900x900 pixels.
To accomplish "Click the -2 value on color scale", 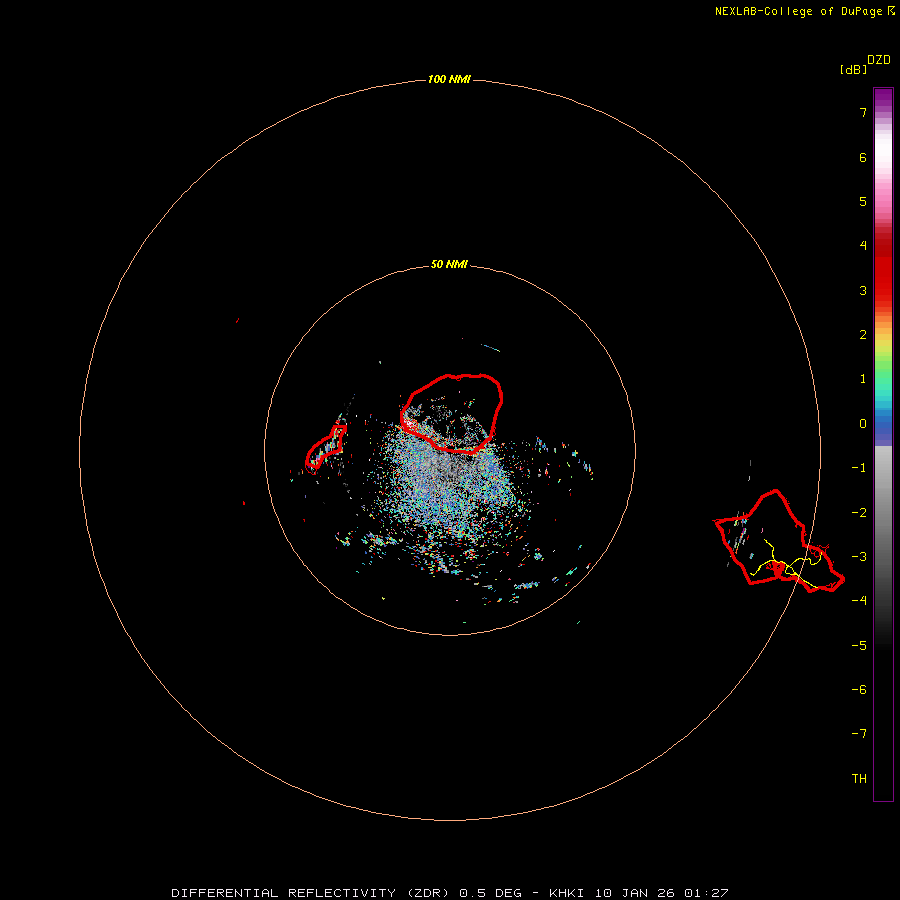I will [859, 512].
